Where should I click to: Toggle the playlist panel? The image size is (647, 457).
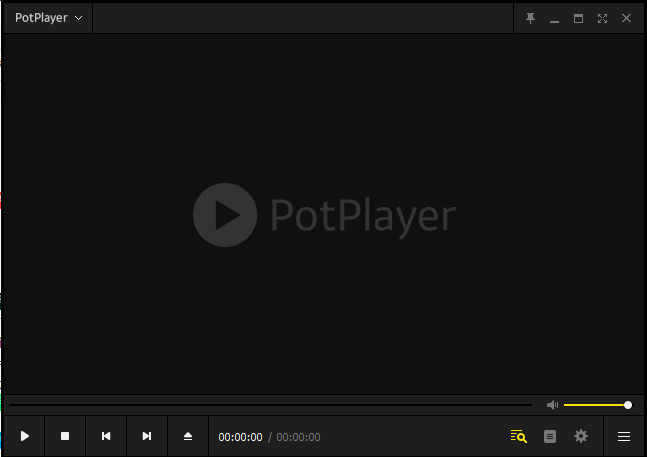coord(550,436)
